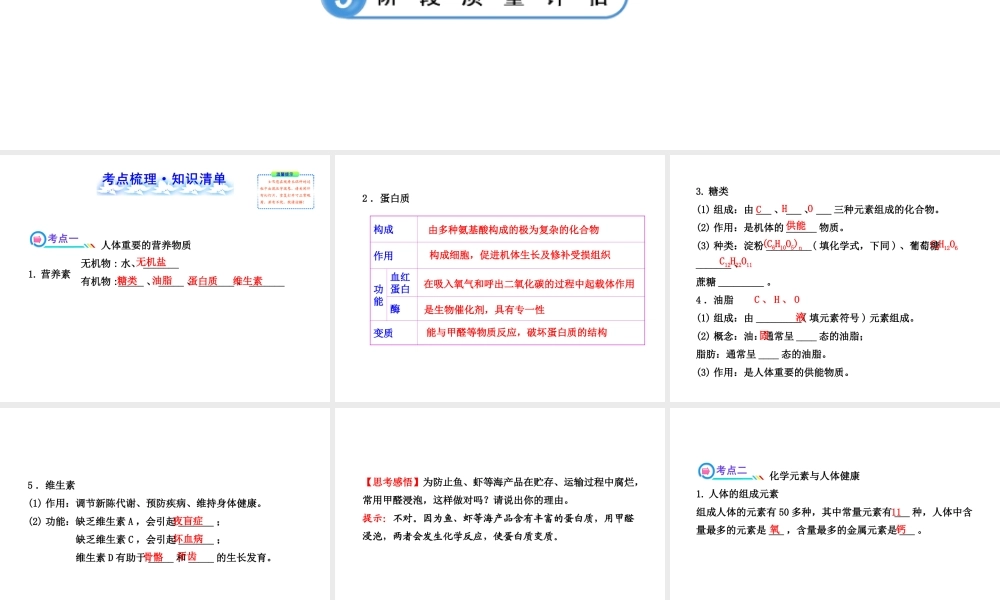Click the cell 能与甲醛等物质反应，破坏蛋白质的结构
The width and height of the screenshot is (1000, 600).
(x=531, y=333)
